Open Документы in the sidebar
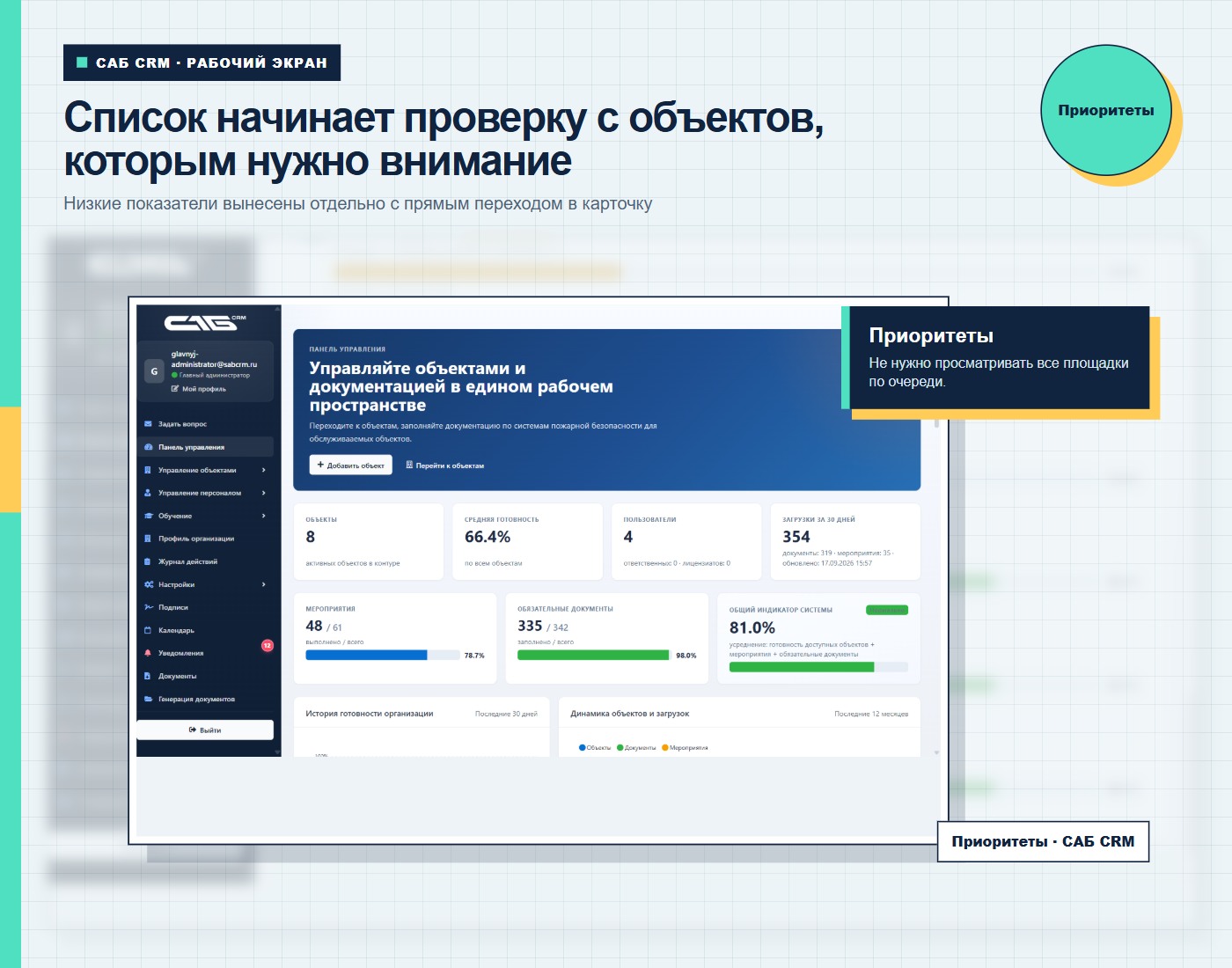The width and height of the screenshot is (1232, 968). tap(205, 676)
